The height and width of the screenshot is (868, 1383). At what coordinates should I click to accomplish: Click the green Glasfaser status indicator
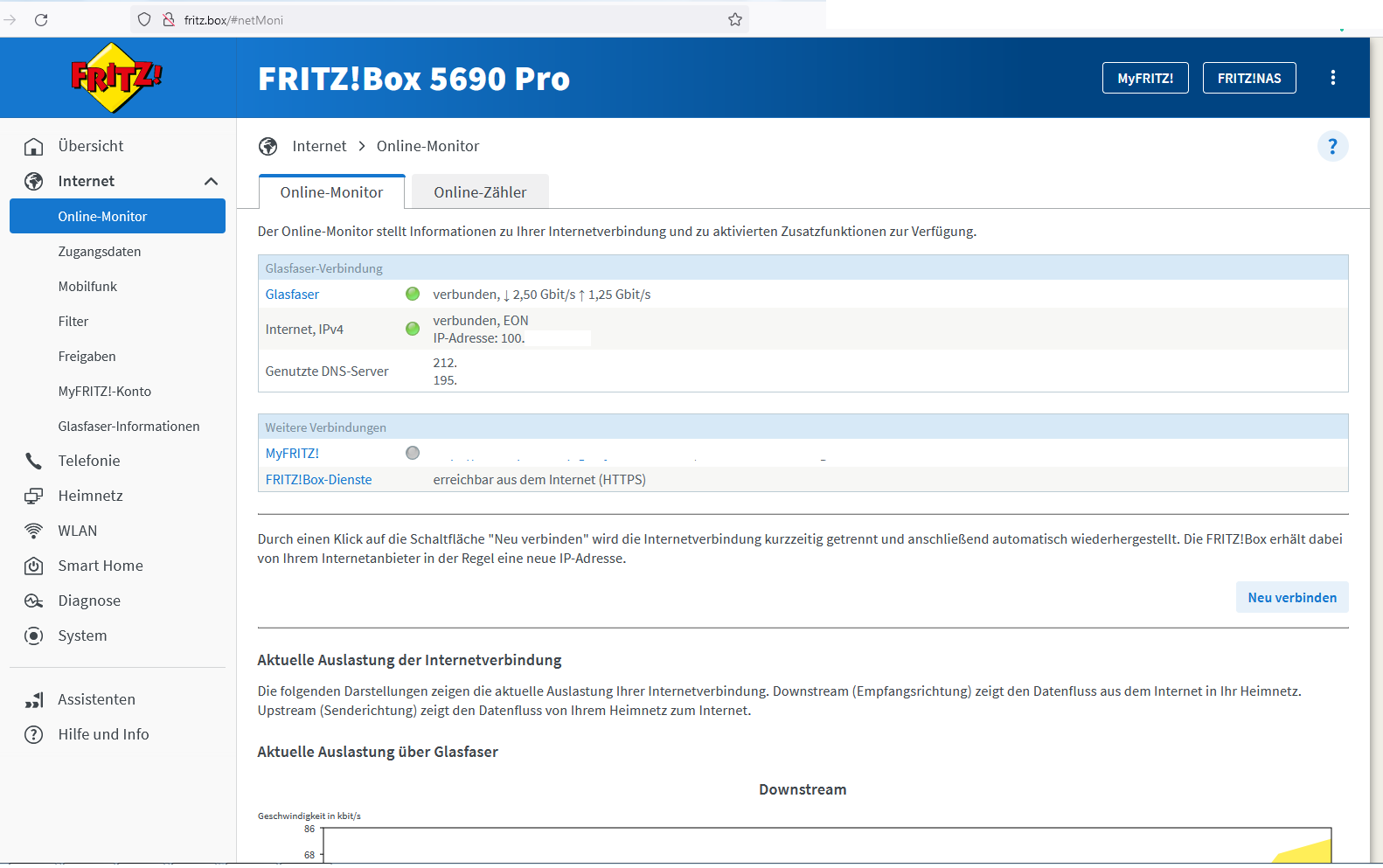(x=413, y=294)
